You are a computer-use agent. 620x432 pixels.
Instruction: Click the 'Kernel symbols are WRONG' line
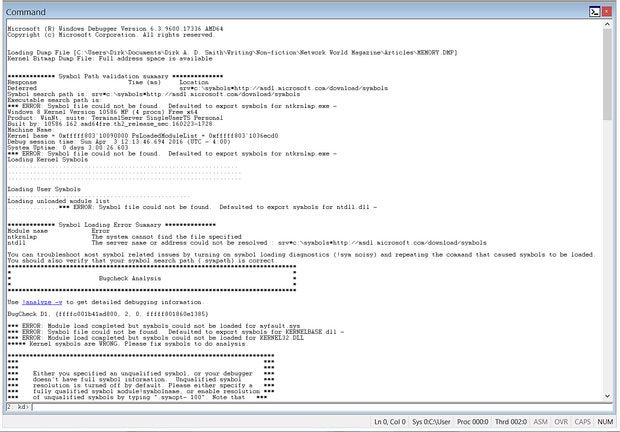tap(128, 343)
